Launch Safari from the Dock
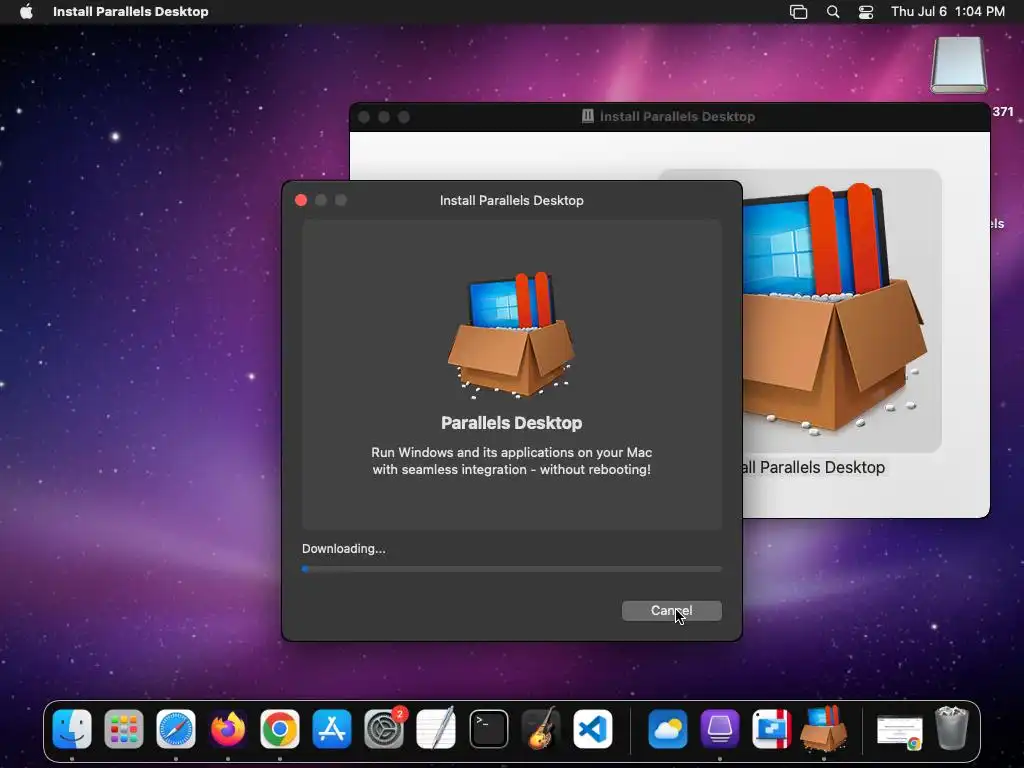This screenshot has width=1024, height=768. click(x=176, y=728)
